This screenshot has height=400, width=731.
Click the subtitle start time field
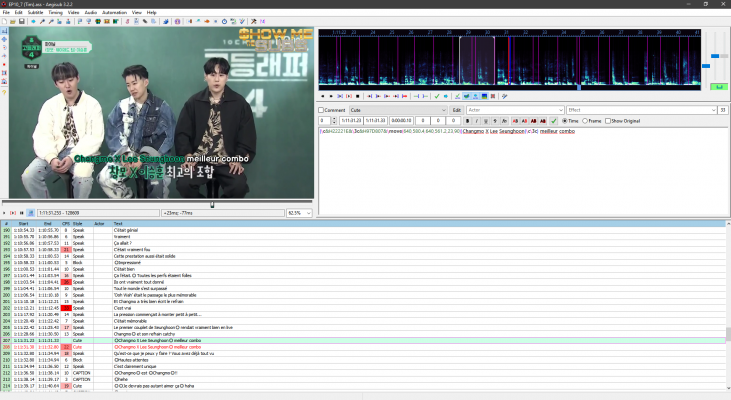(351, 121)
